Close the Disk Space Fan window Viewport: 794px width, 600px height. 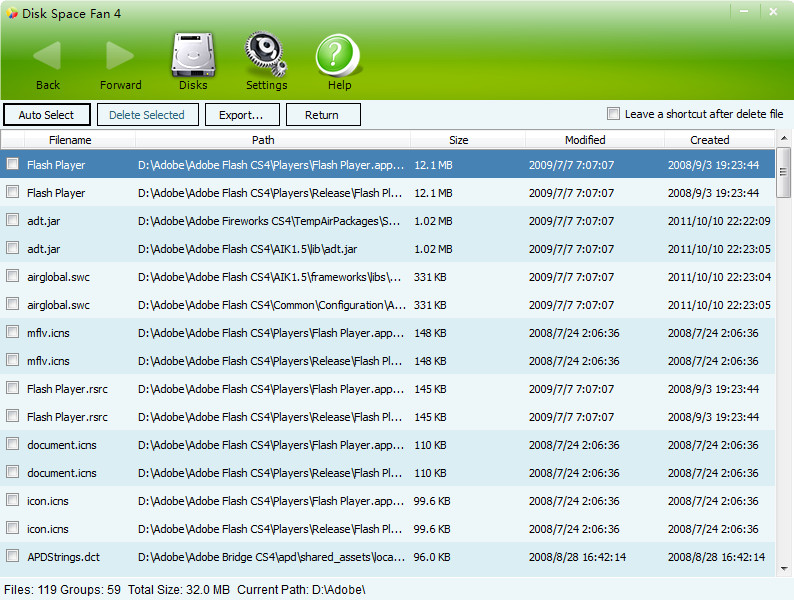coord(773,11)
